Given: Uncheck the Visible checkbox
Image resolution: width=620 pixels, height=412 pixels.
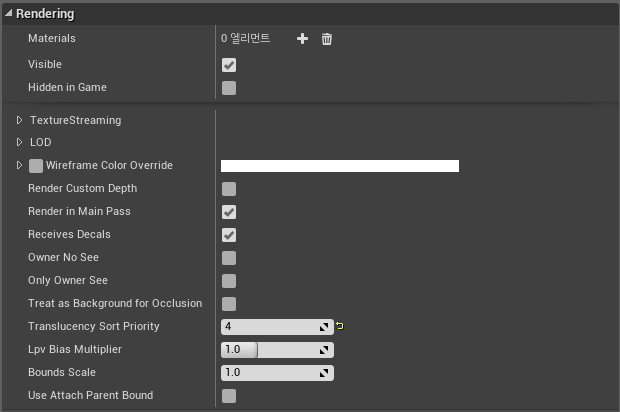Looking at the screenshot, I should pos(229,65).
